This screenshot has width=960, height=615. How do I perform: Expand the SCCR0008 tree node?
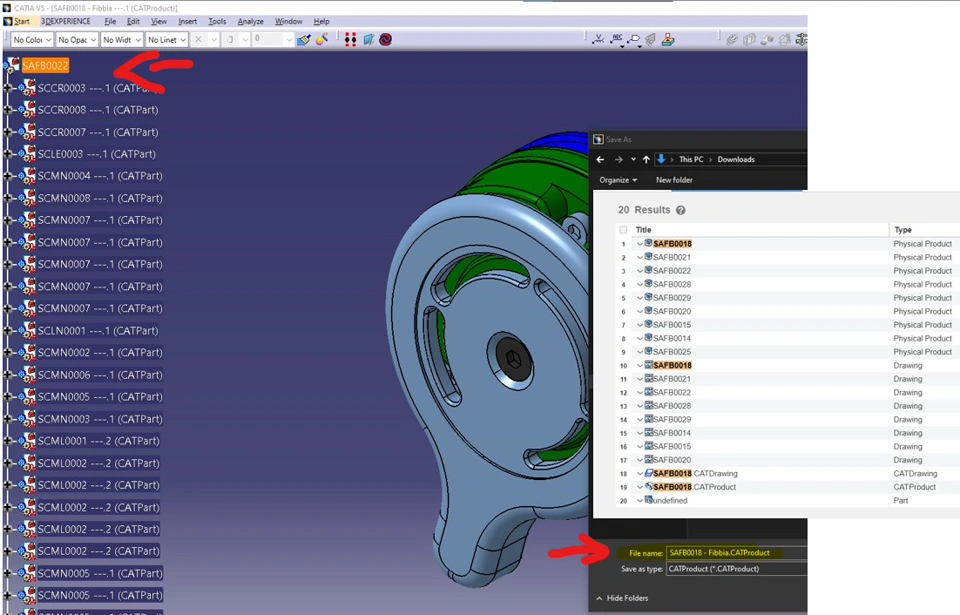coord(7,110)
